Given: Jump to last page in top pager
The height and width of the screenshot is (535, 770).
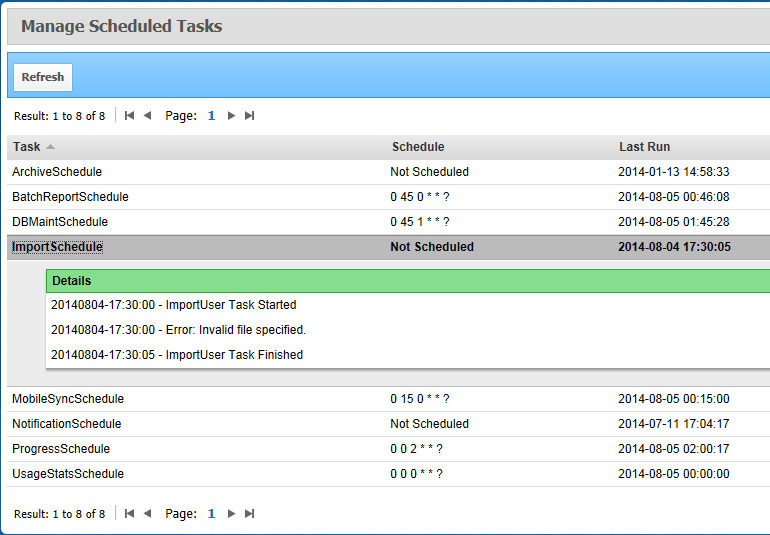Looking at the screenshot, I should tap(250, 116).
